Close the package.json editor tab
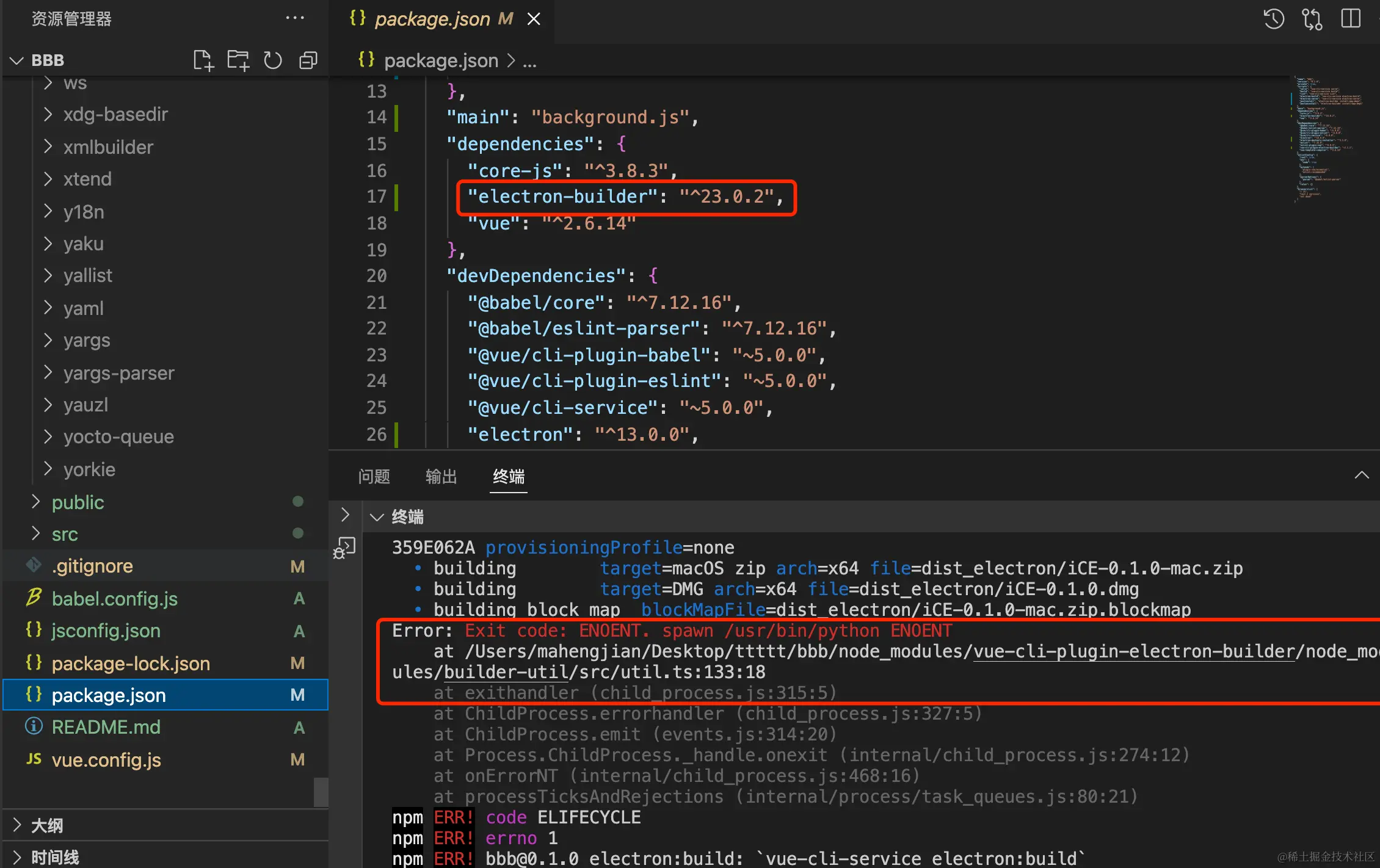 click(534, 20)
